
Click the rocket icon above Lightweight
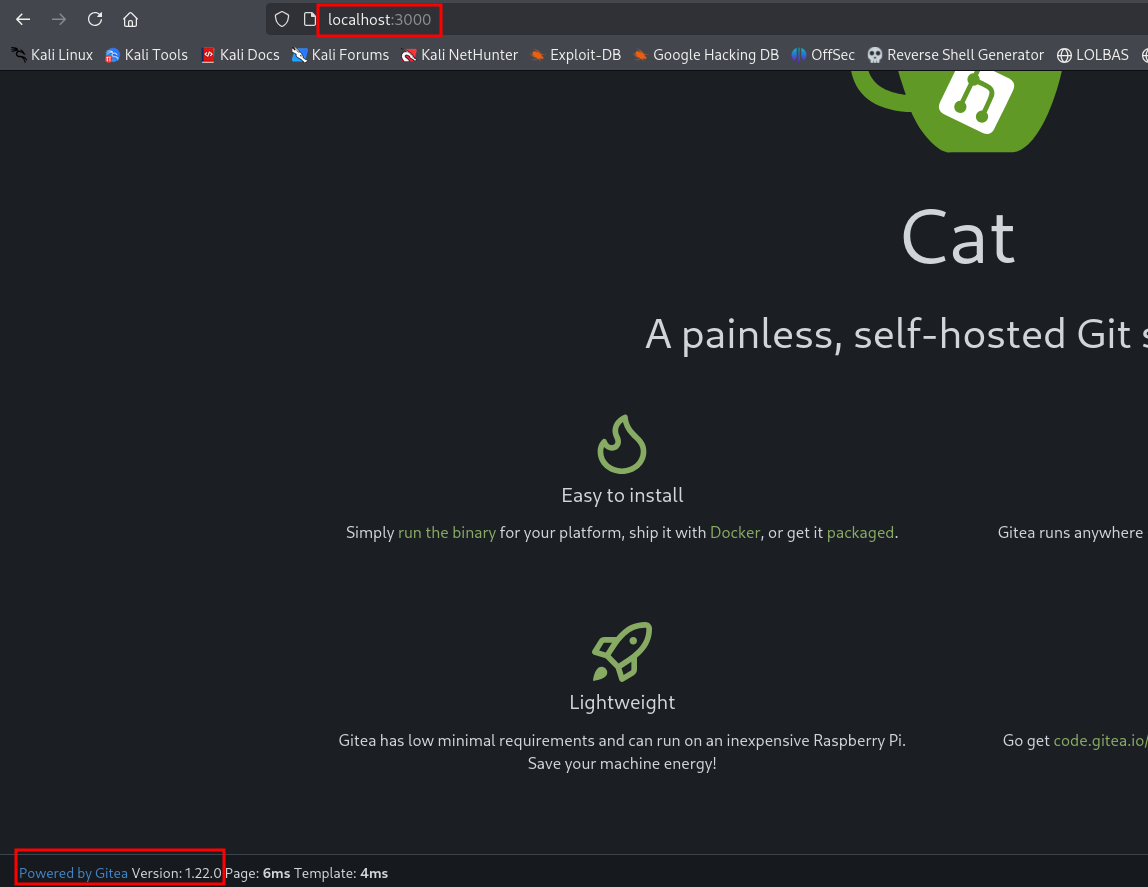point(622,651)
